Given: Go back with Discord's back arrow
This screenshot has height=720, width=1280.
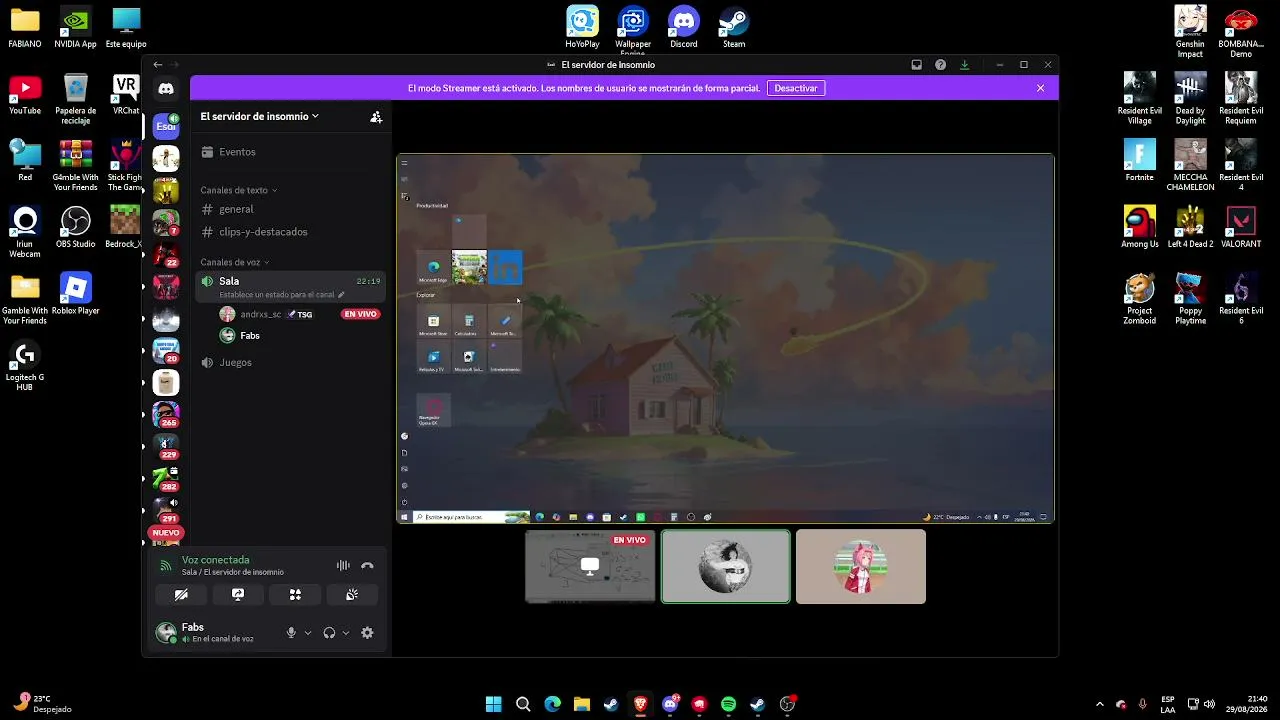Looking at the screenshot, I should tap(158, 65).
